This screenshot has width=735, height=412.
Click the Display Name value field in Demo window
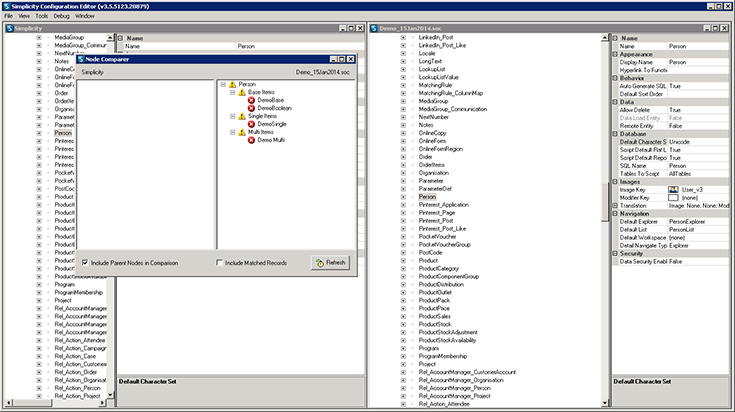[x=698, y=62]
